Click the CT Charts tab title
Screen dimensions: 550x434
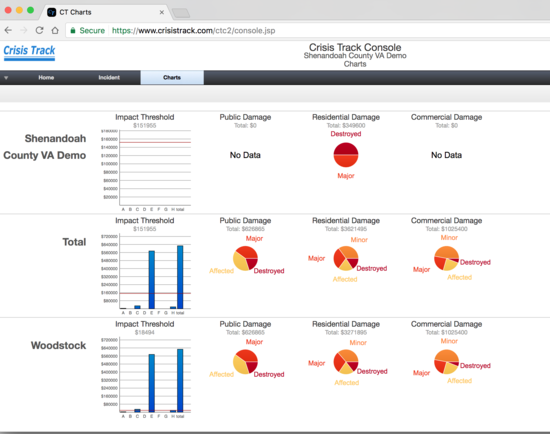(75, 12)
